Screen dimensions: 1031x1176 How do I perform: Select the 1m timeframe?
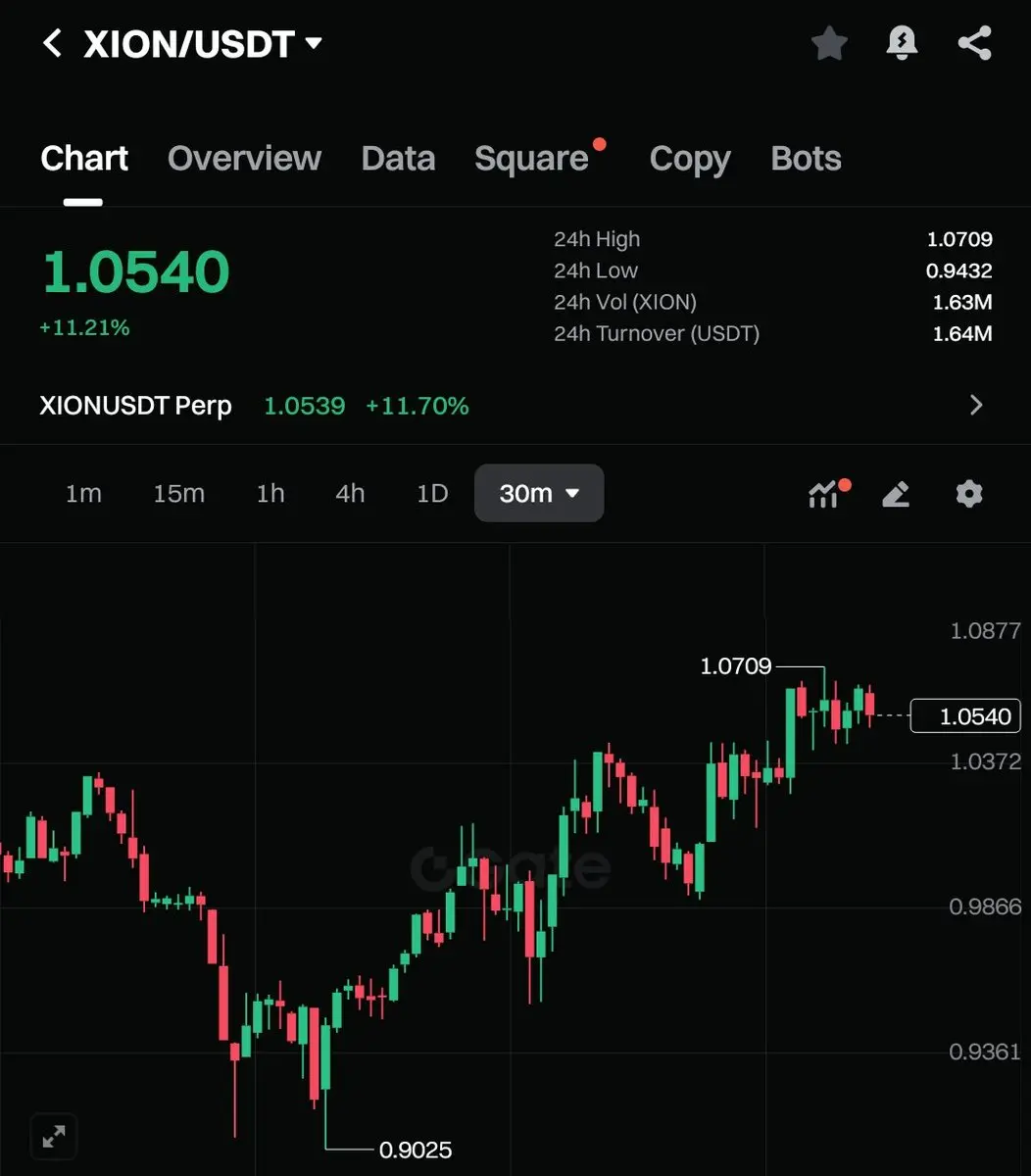(x=83, y=493)
